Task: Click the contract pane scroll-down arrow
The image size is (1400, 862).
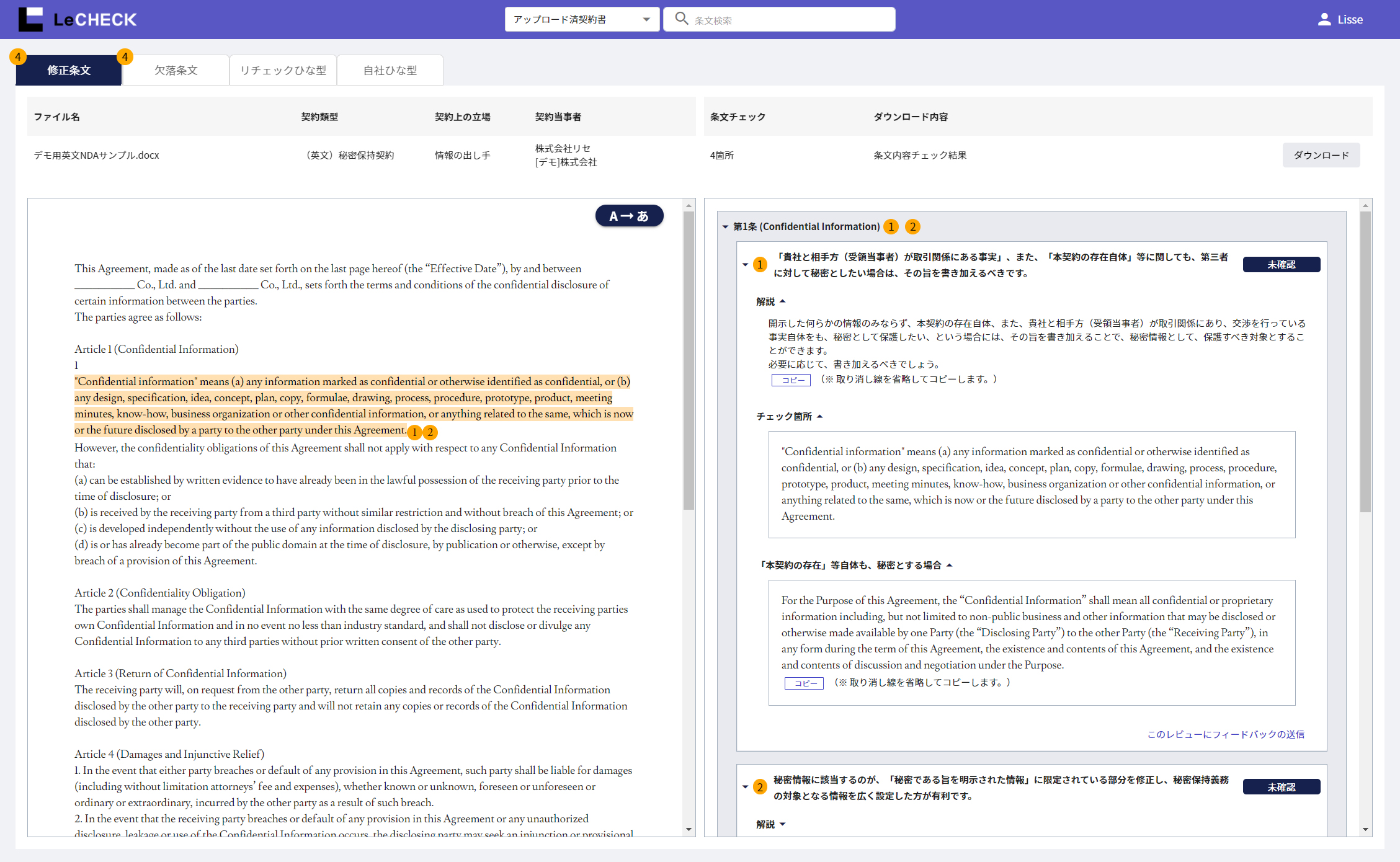Action: point(689,830)
